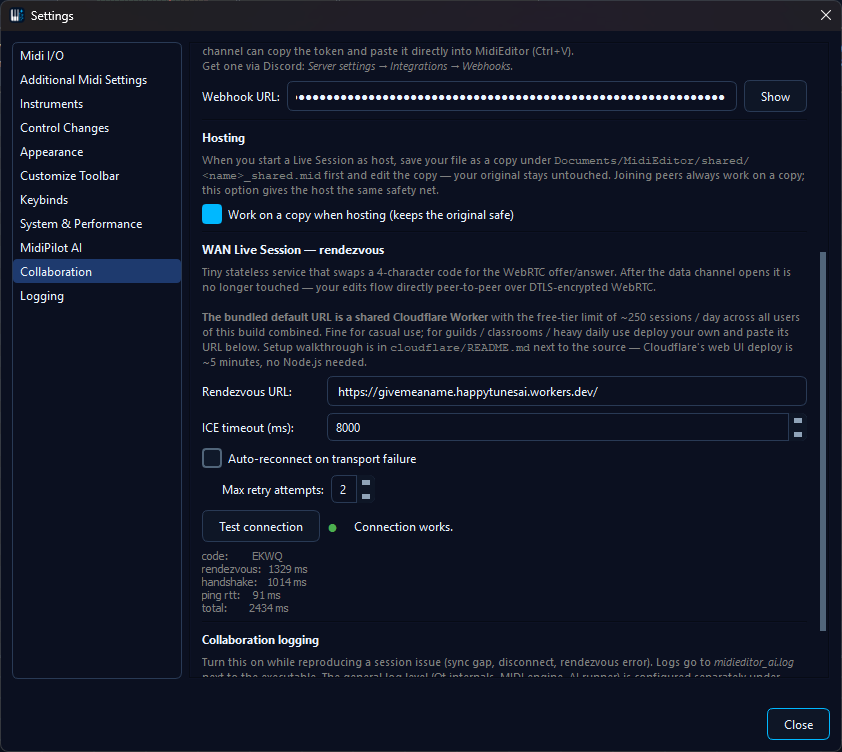842x752 pixels.
Task: Click the EKWQ session code value
Action: pos(267,556)
